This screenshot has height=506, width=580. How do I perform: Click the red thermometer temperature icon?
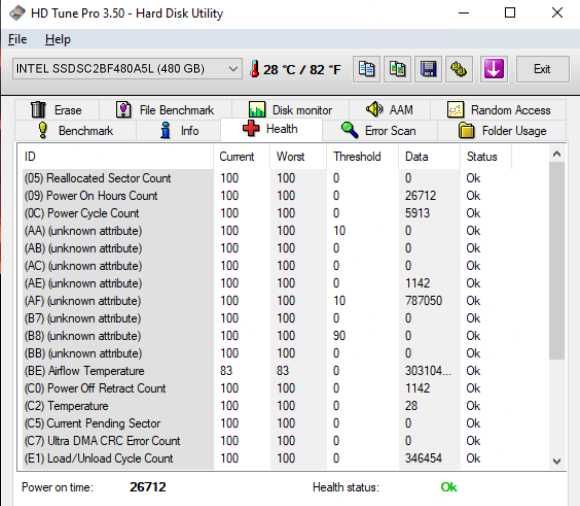pos(254,69)
